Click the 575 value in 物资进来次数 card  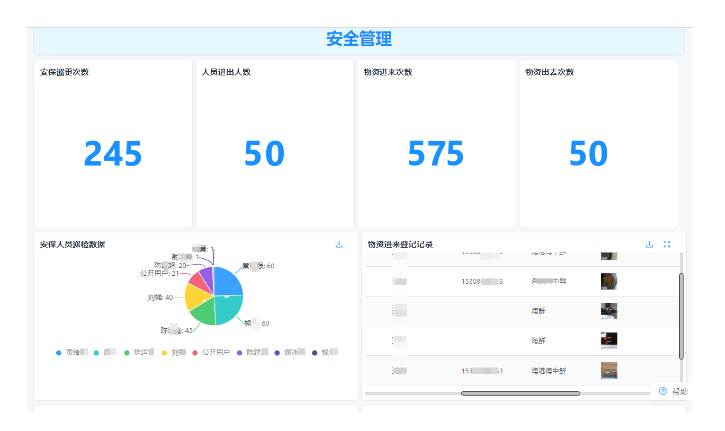[x=436, y=154]
